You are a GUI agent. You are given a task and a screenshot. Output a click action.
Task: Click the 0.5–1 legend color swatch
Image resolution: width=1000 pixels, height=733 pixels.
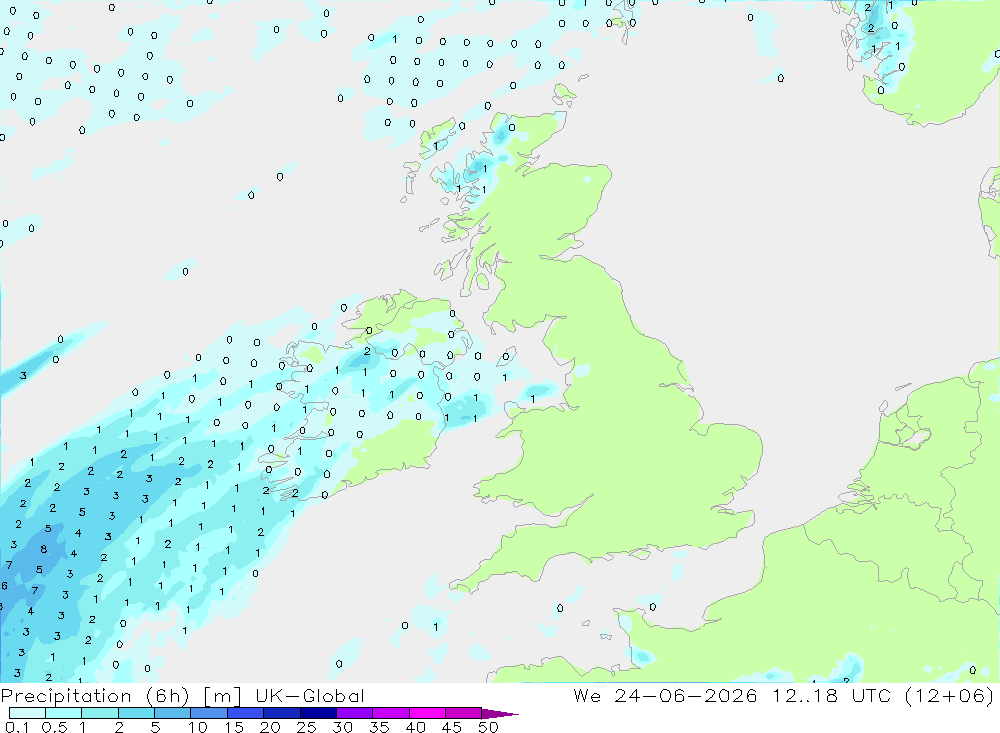tap(63, 713)
